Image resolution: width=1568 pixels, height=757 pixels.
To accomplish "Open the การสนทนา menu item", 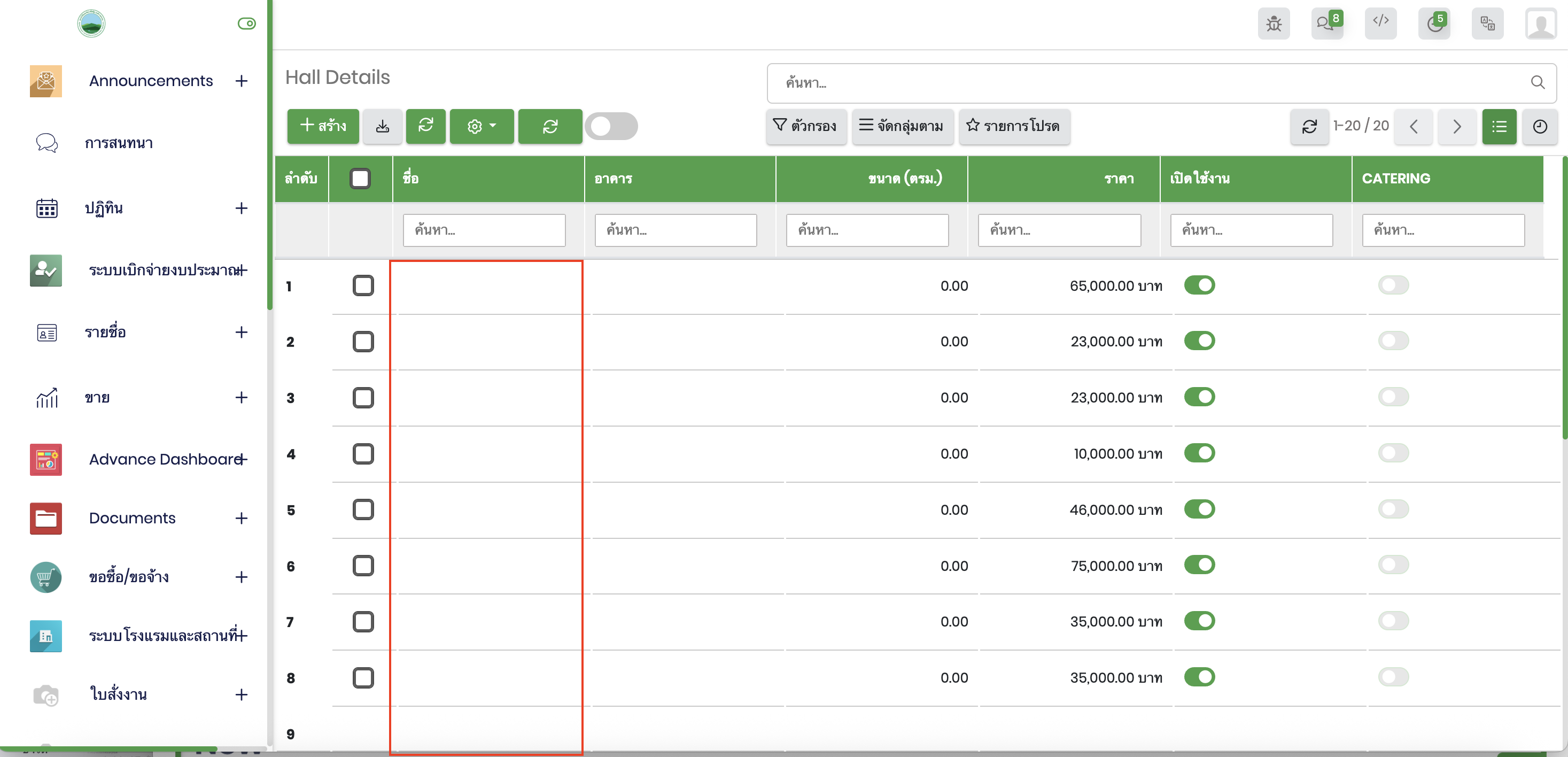I will (x=119, y=143).
